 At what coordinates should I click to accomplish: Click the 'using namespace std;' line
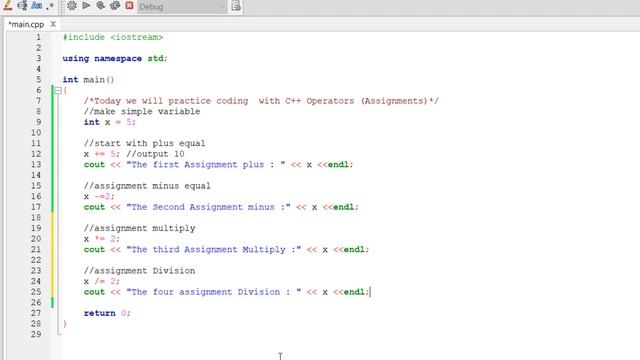coord(115,58)
